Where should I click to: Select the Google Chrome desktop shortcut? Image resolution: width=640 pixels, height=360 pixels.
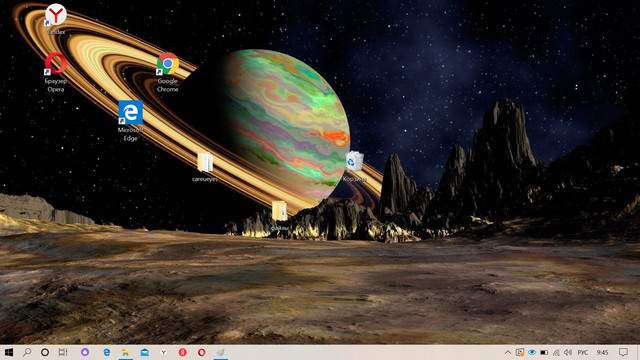[167, 72]
